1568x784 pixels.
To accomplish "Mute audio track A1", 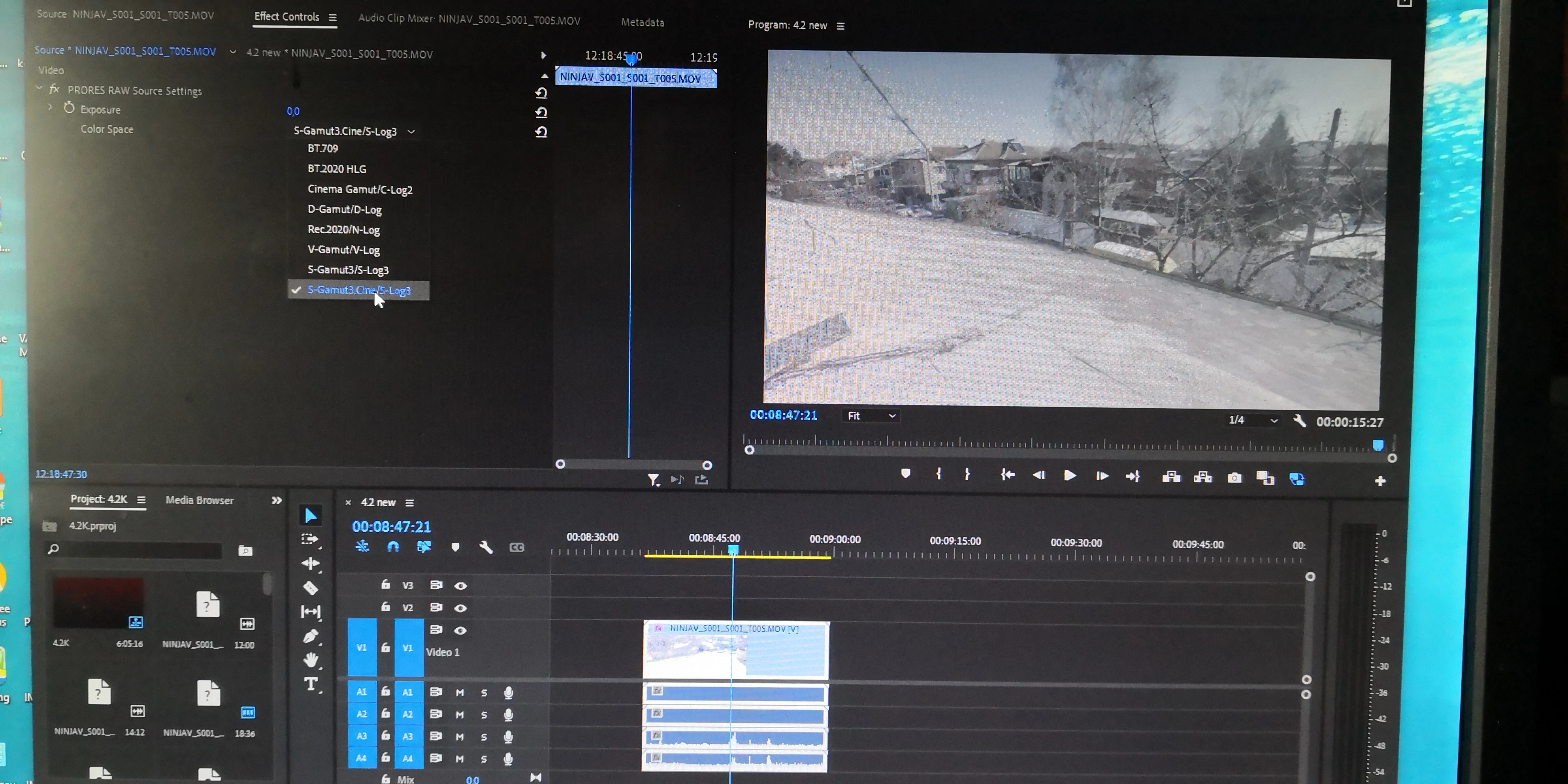I will coord(460,693).
